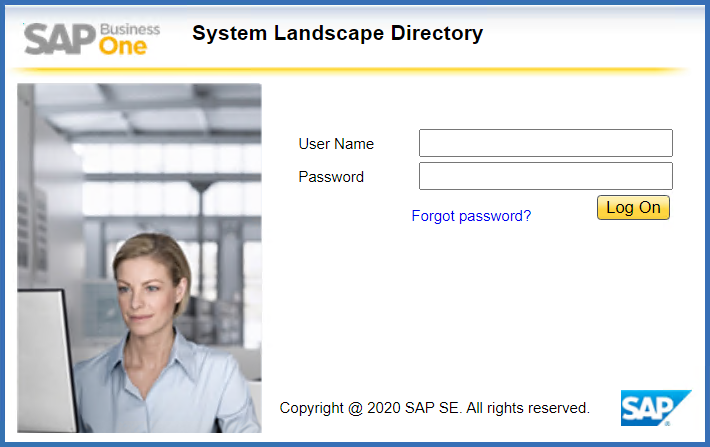The width and height of the screenshot is (710, 447).
Task: Focus the User Name input field
Action: [545, 143]
